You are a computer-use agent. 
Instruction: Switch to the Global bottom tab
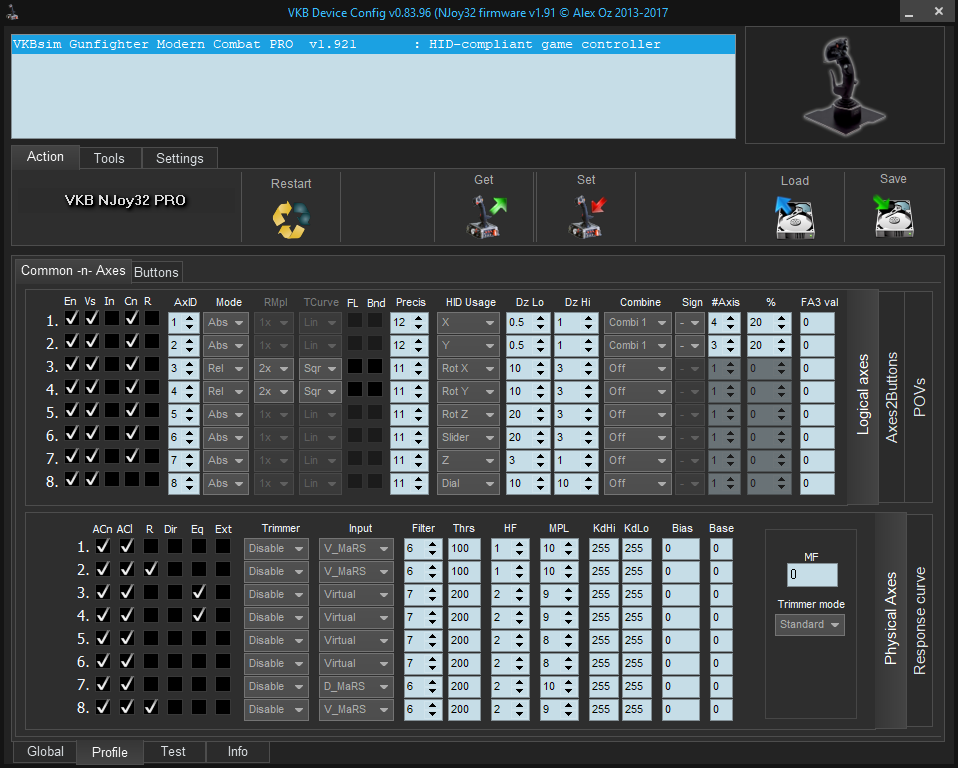click(x=45, y=752)
